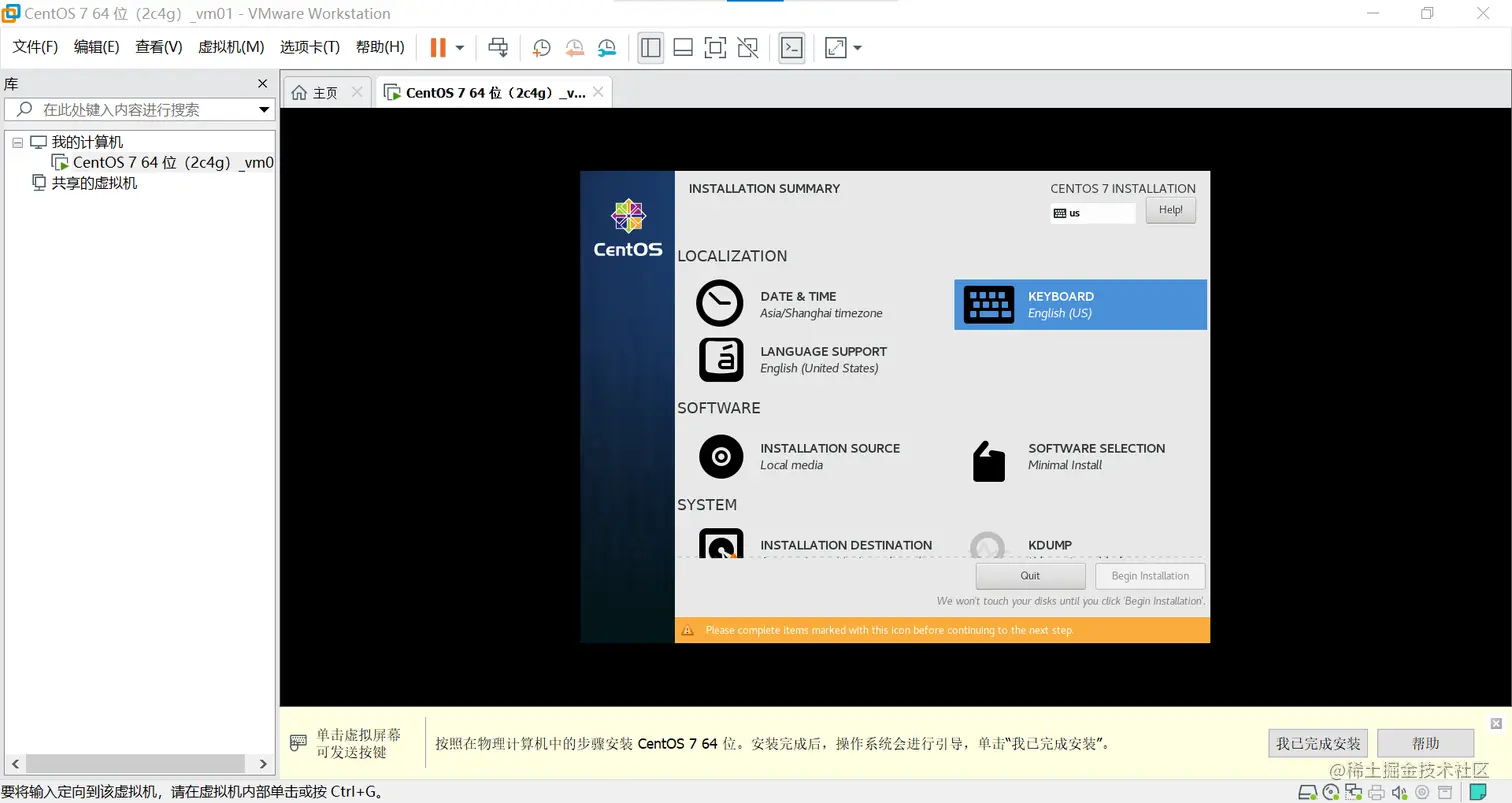
Task: Click the USB camera device status icon
Action: tap(1421, 793)
